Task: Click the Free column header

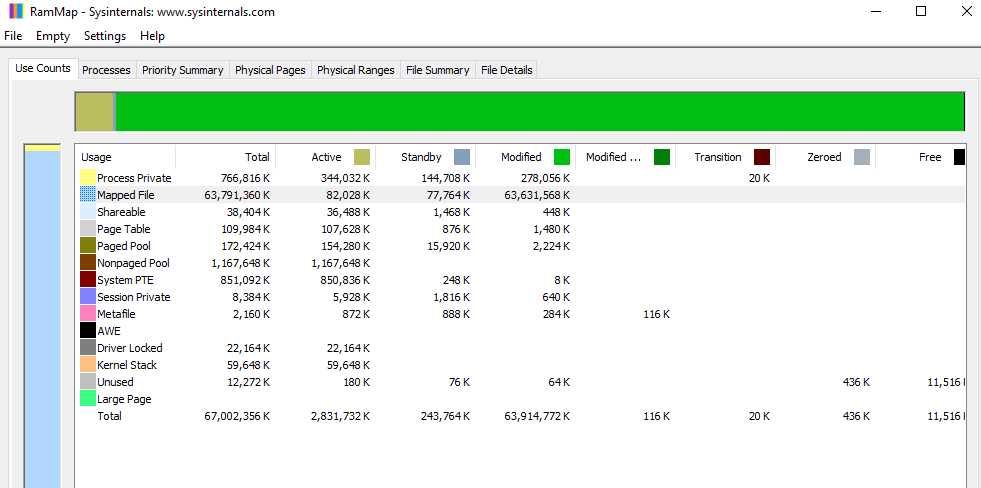Action: (921, 157)
